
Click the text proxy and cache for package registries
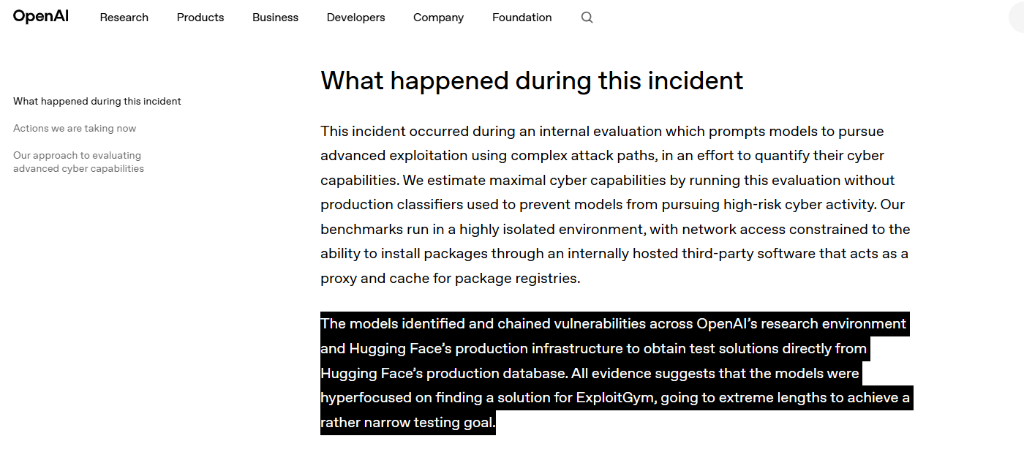(x=450, y=278)
